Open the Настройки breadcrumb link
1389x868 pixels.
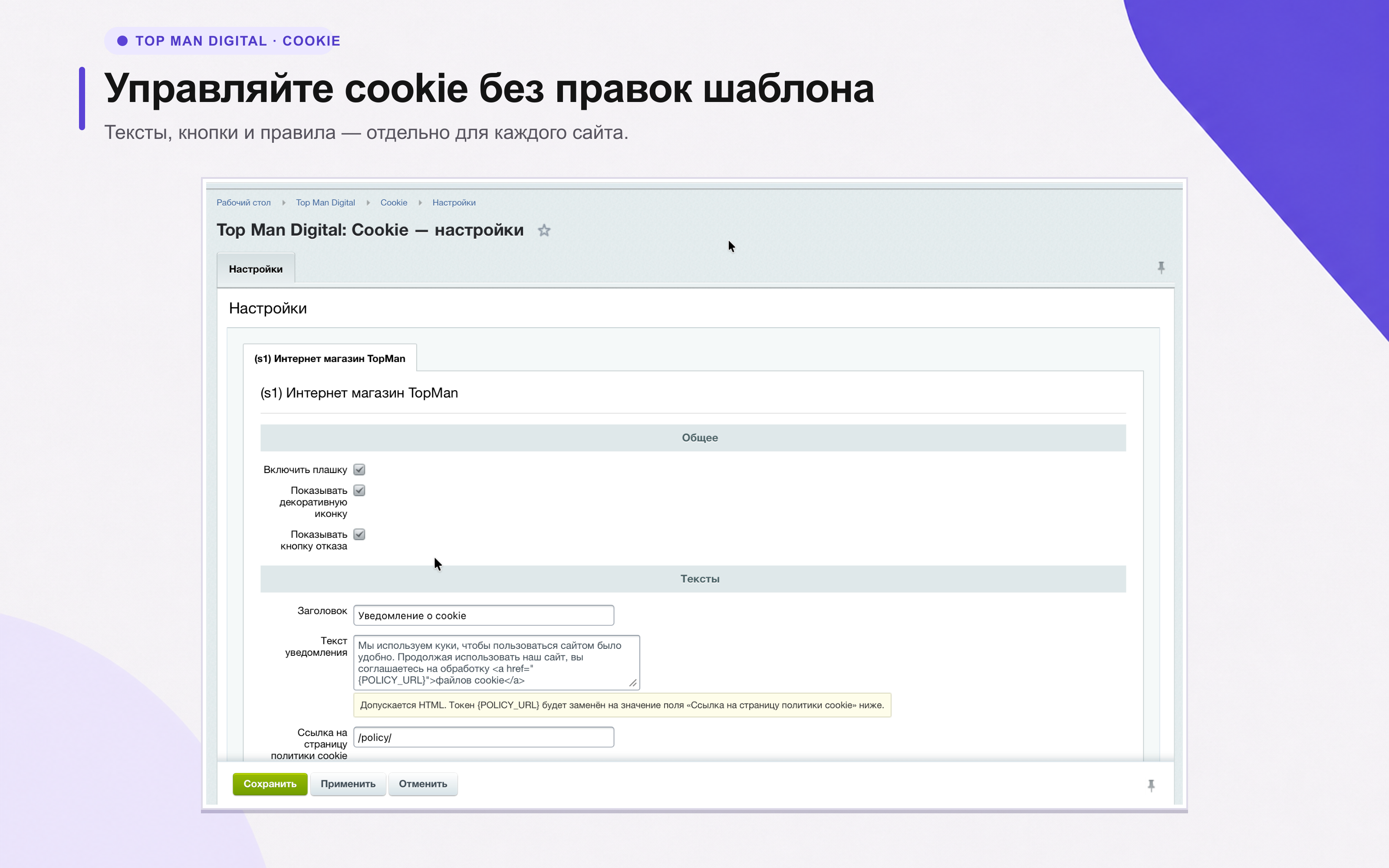tap(454, 203)
